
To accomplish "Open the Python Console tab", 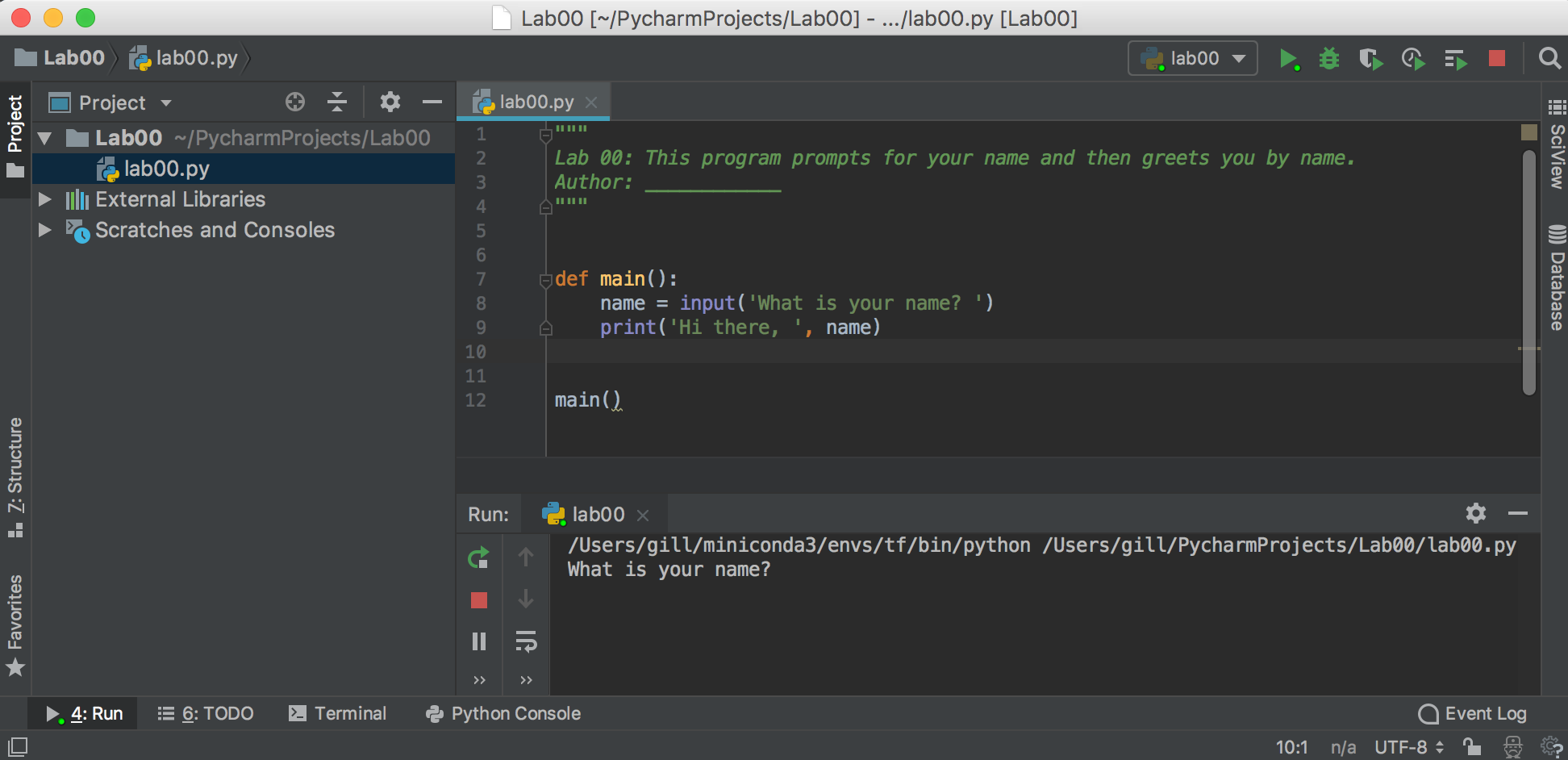I will click(x=503, y=714).
